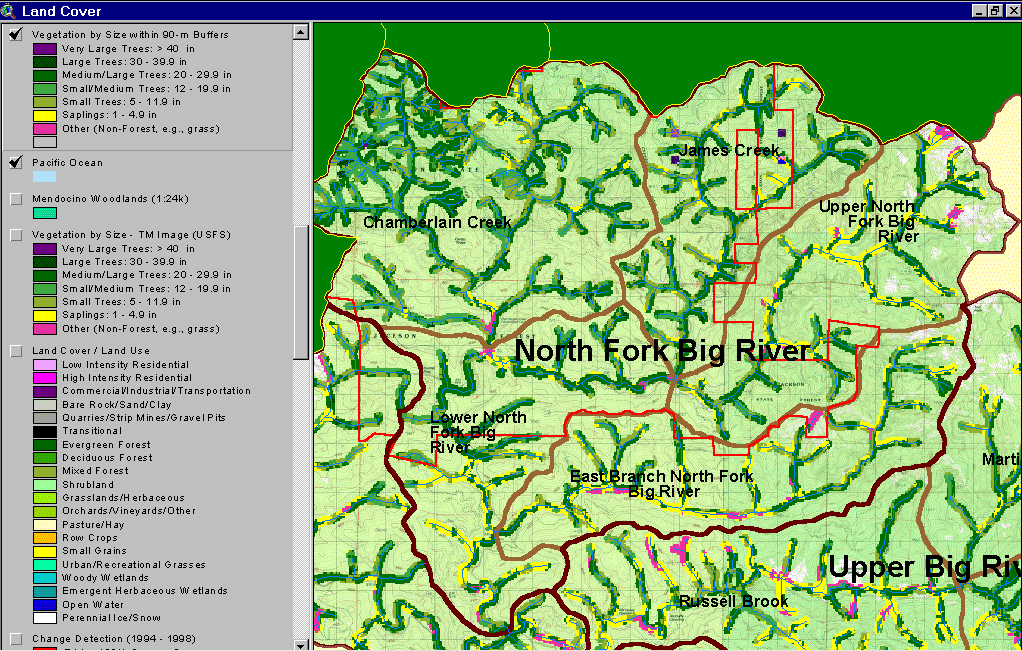Click the 'Russell Brook' map label

coord(734,601)
